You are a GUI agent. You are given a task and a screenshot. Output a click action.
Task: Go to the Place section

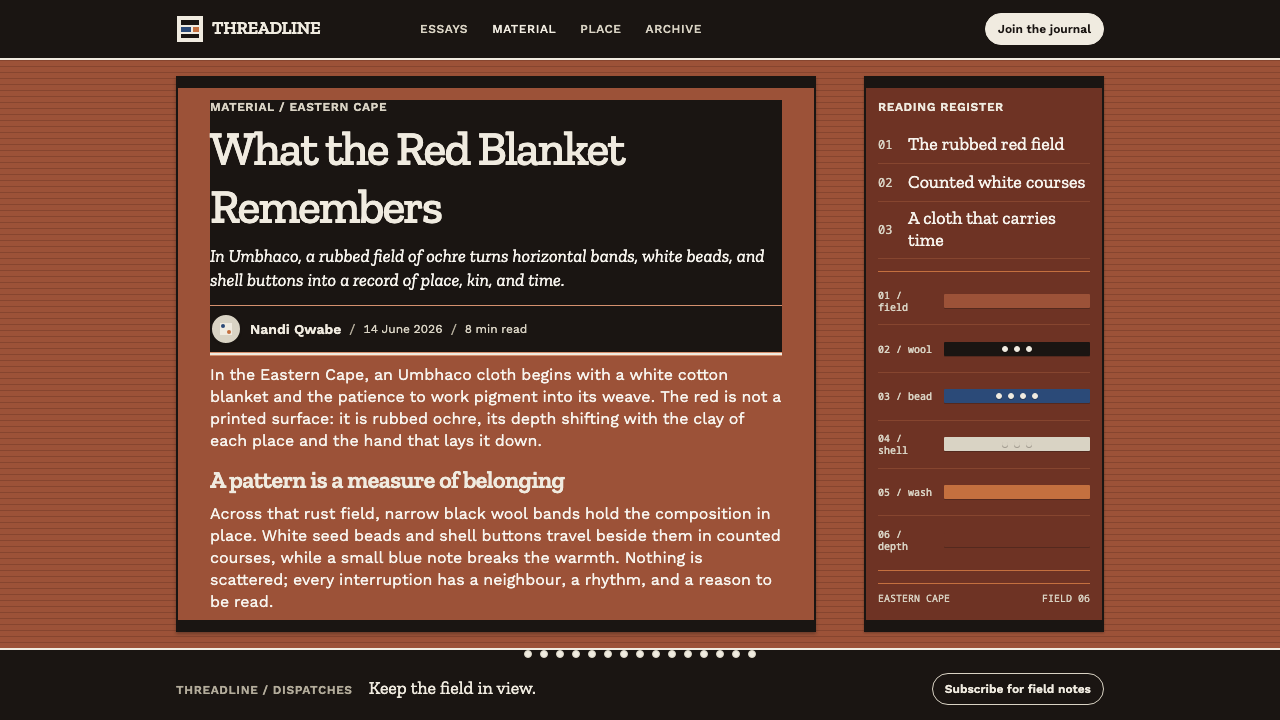point(601,29)
